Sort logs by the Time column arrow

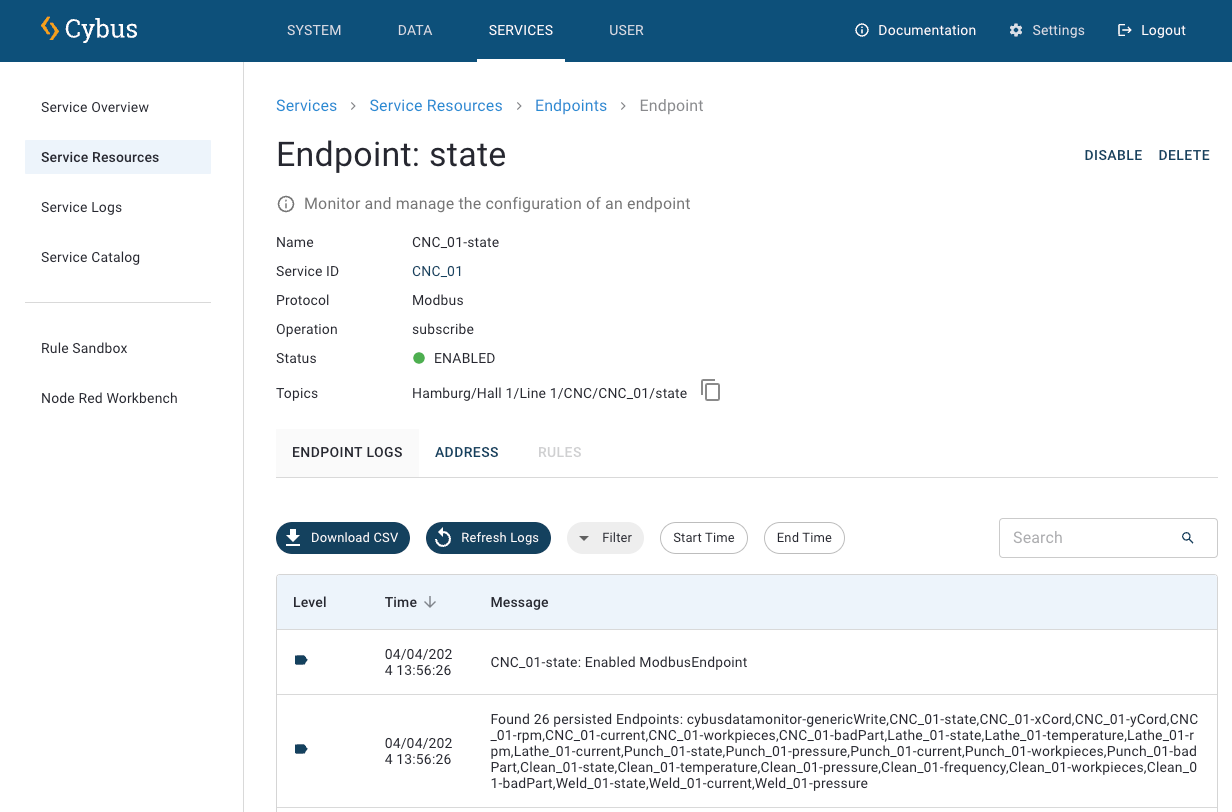[x=430, y=602]
